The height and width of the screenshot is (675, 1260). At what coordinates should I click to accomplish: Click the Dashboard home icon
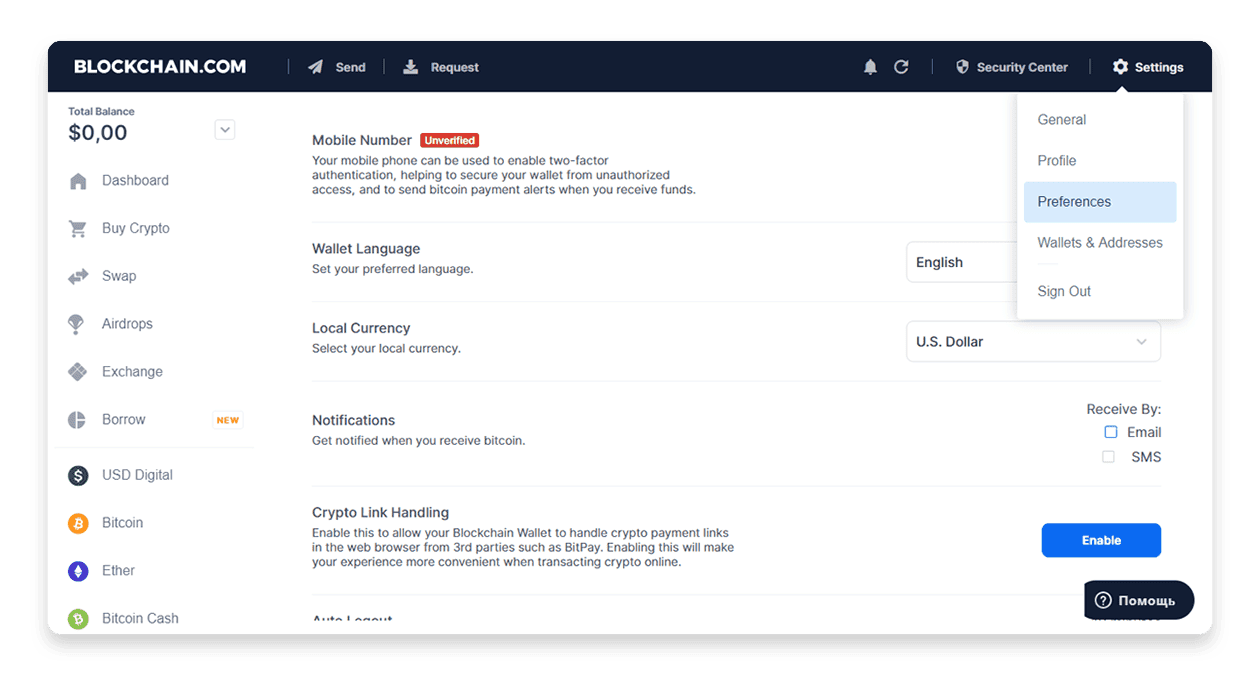tap(78, 181)
